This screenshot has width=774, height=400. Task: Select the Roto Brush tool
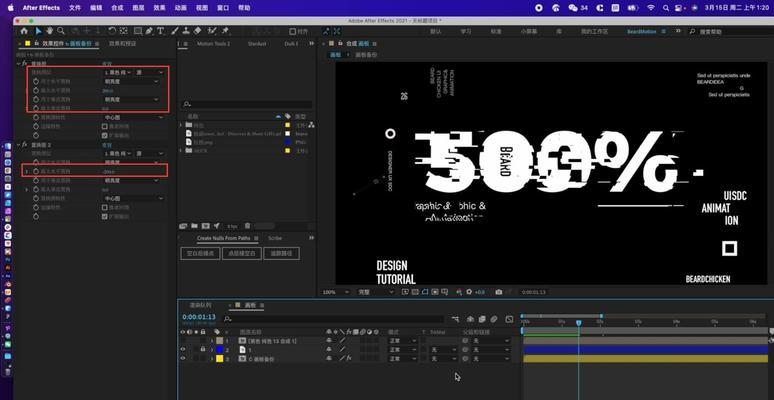(212, 31)
